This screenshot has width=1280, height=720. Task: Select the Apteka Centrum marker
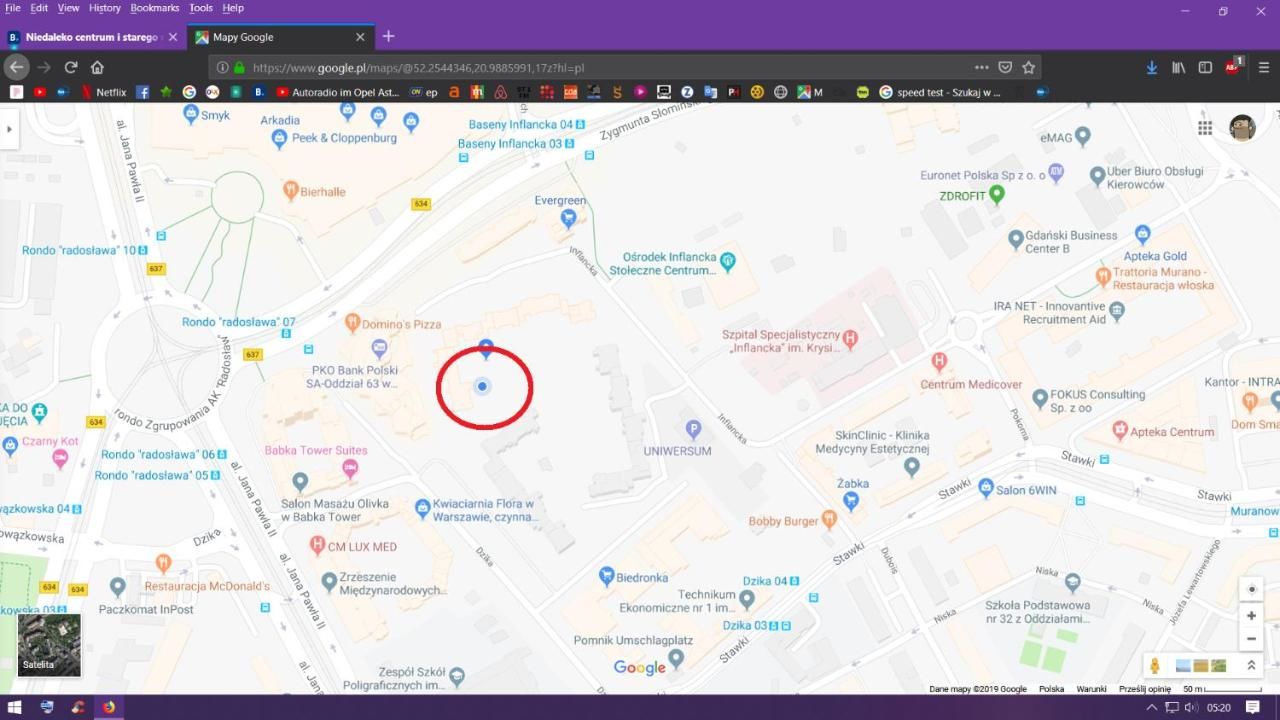[1120, 430]
